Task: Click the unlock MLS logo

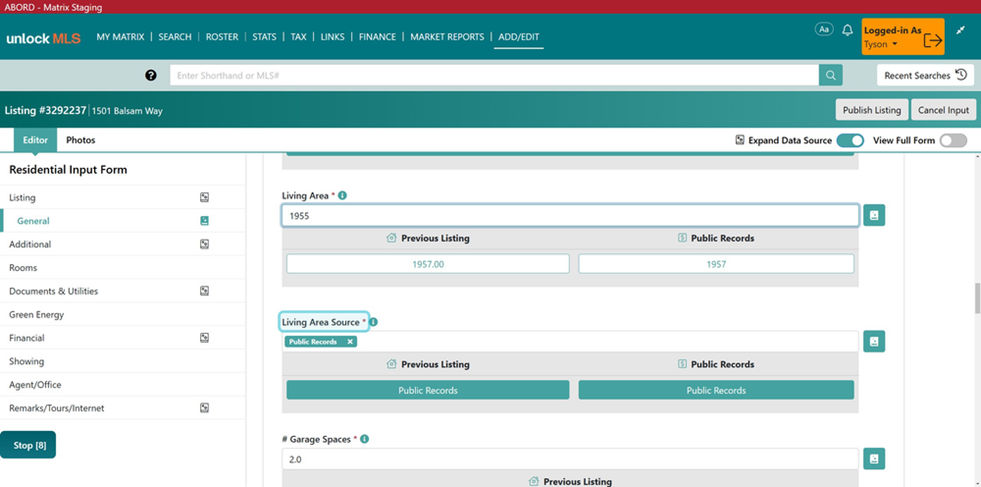Action: pos(43,39)
